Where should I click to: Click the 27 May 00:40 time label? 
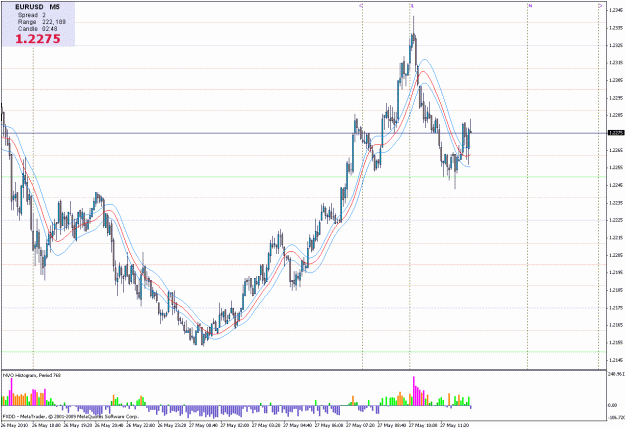click(204, 425)
